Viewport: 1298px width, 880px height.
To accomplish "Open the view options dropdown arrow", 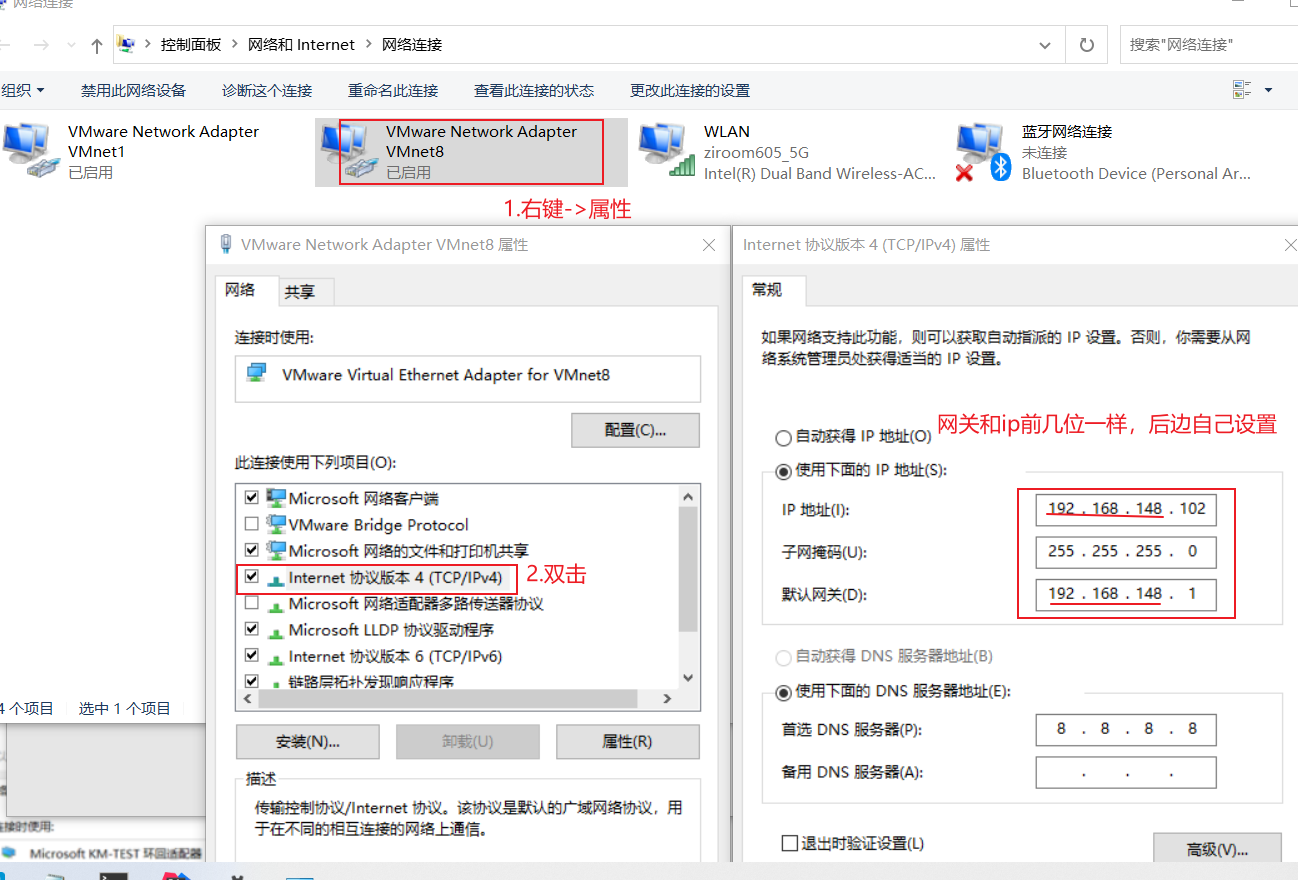I will (1269, 90).
